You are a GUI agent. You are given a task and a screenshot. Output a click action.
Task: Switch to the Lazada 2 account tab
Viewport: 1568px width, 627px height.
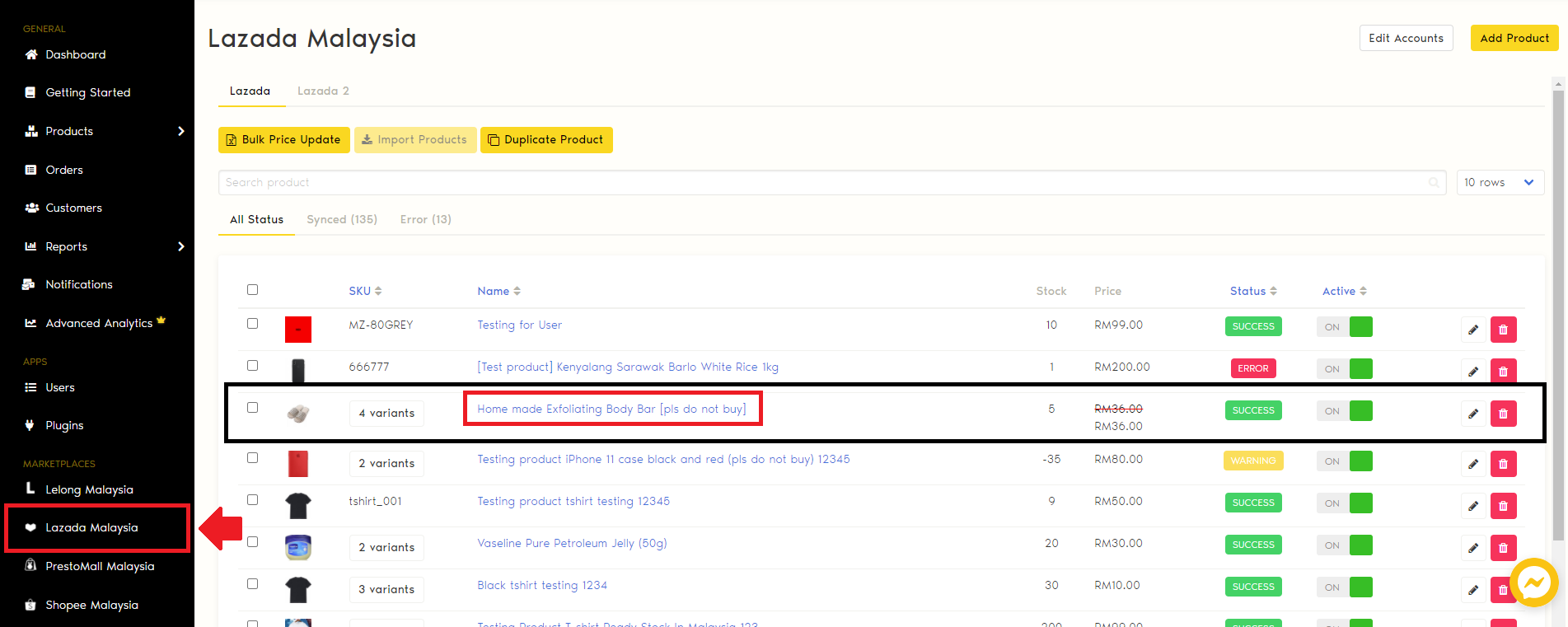(x=323, y=91)
